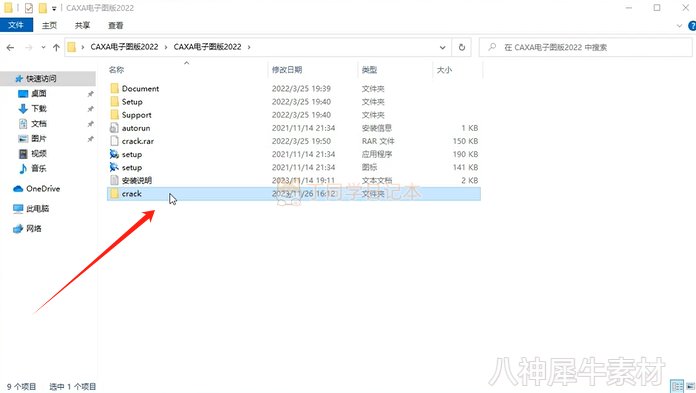This screenshot has width=696, height=393.
Task: Select the 190 KB setup application icon
Action: pos(114,154)
